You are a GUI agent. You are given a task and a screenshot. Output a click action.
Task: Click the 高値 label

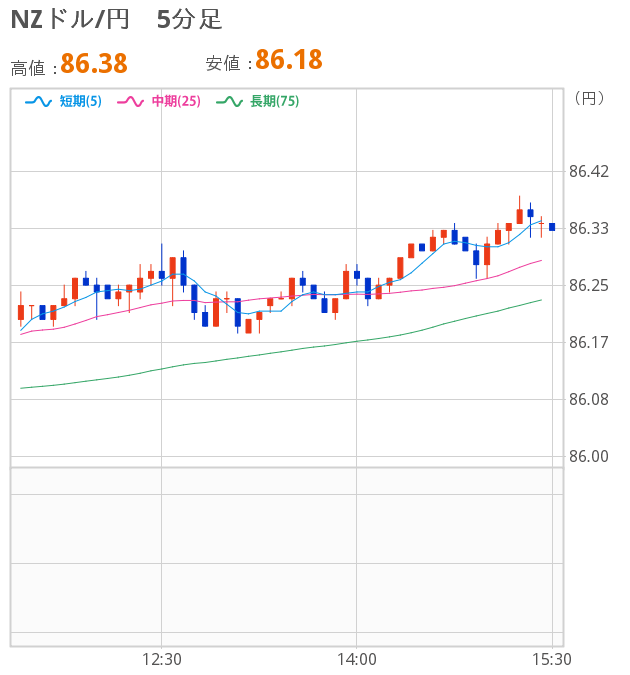tap(28, 68)
